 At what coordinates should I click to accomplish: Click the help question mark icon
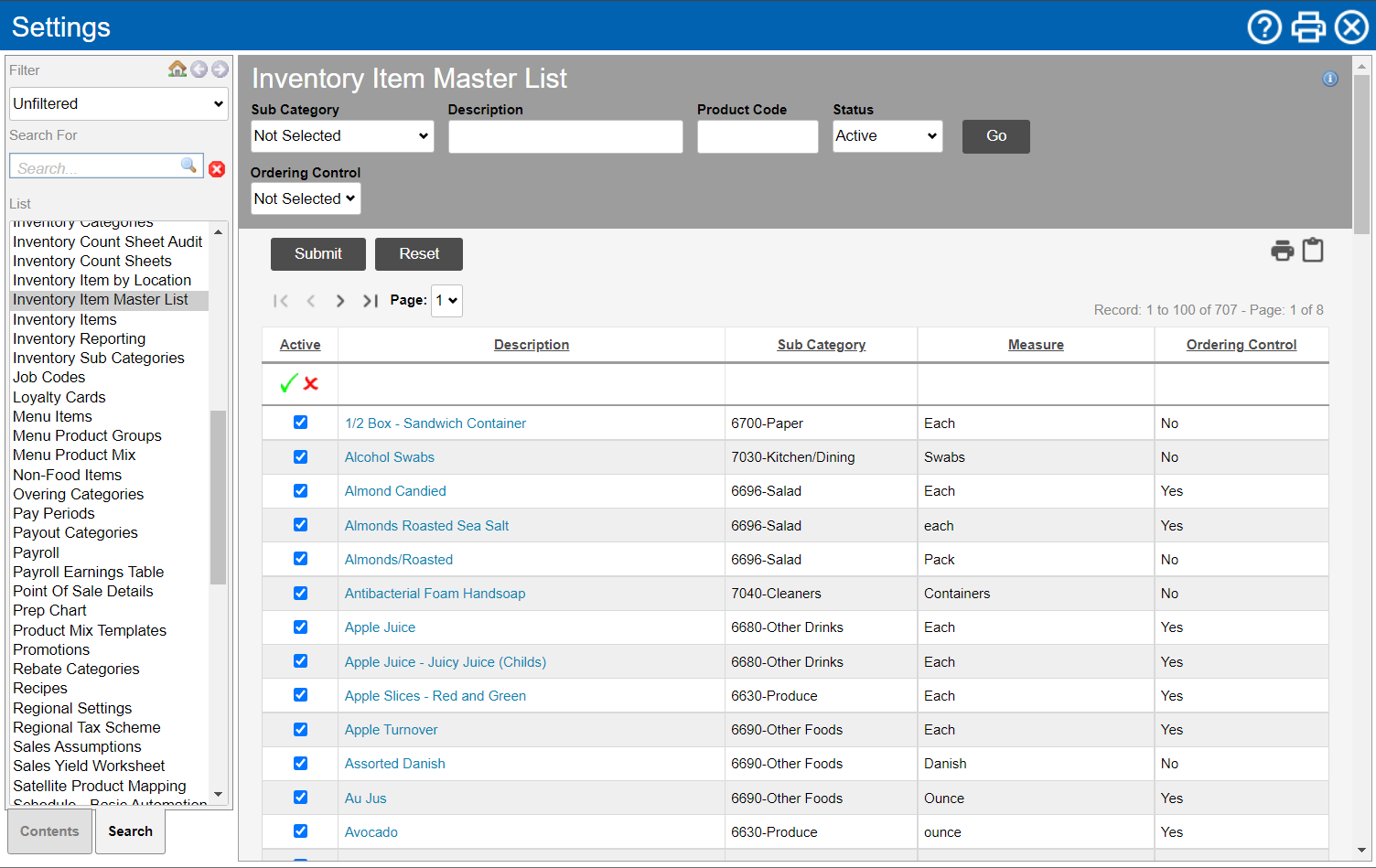click(1264, 27)
